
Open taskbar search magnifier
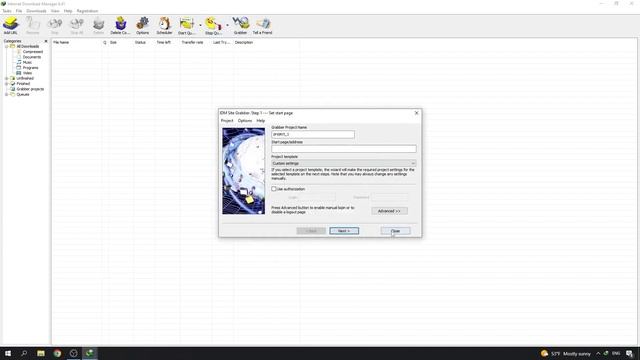coord(24,353)
